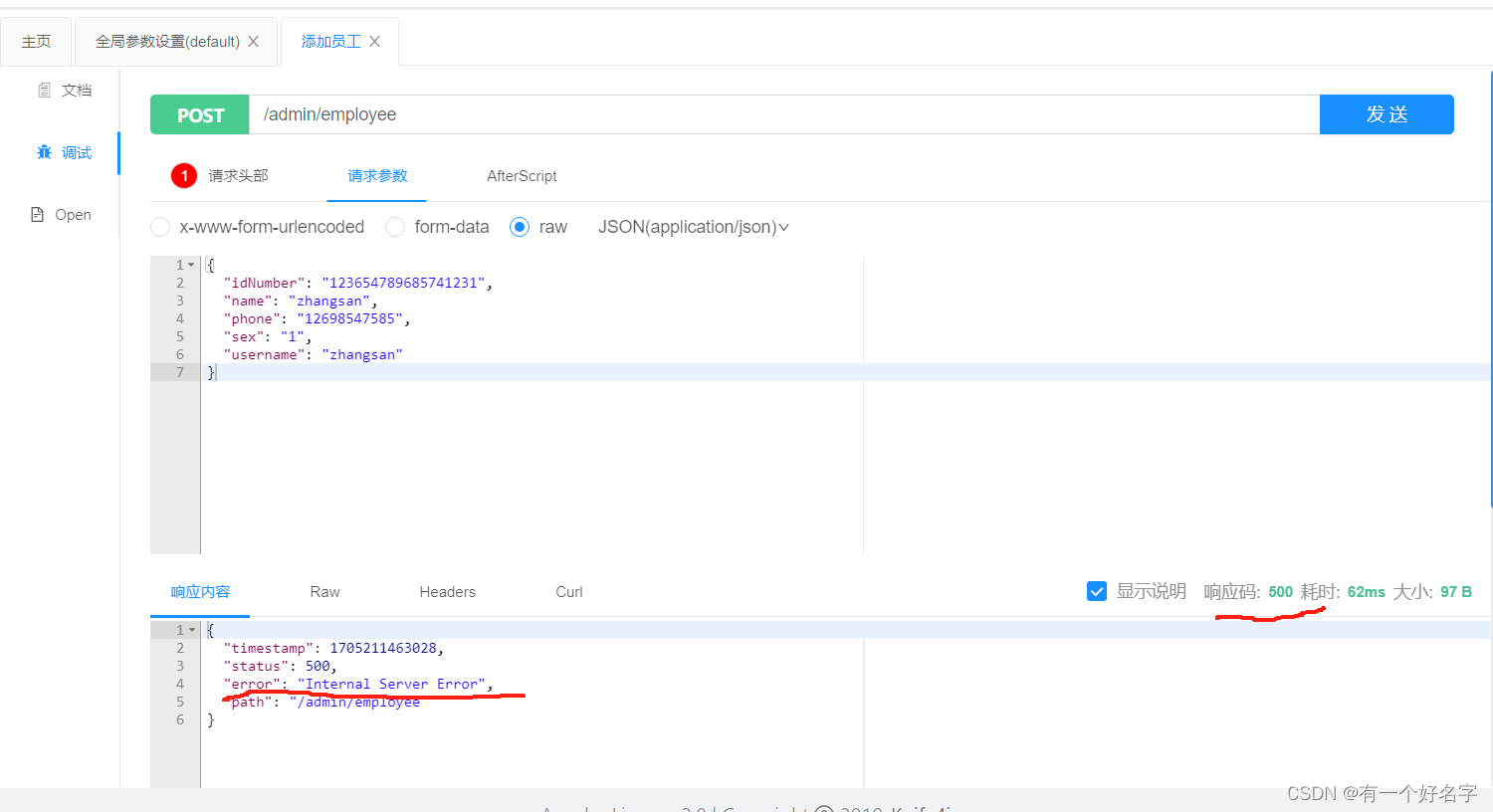
Task: Click the "sex": "1" line
Action: coord(268,336)
